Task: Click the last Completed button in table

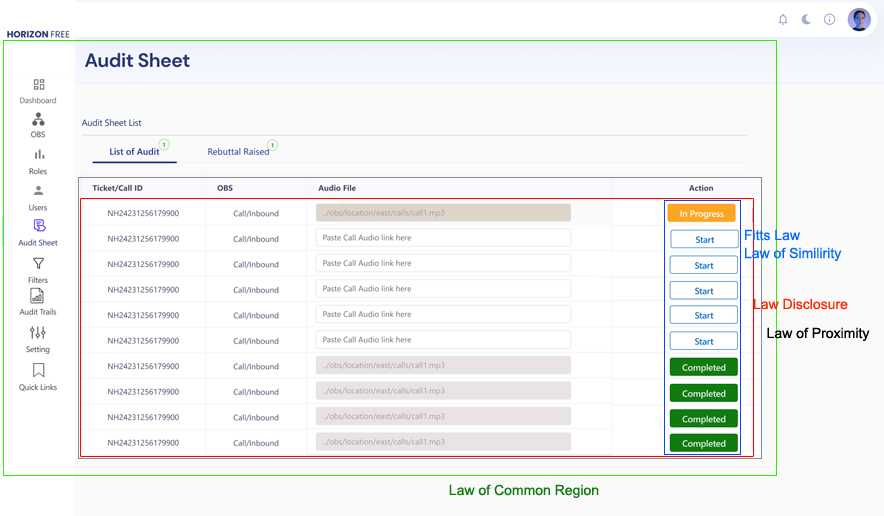Action: click(x=704, y=443)
